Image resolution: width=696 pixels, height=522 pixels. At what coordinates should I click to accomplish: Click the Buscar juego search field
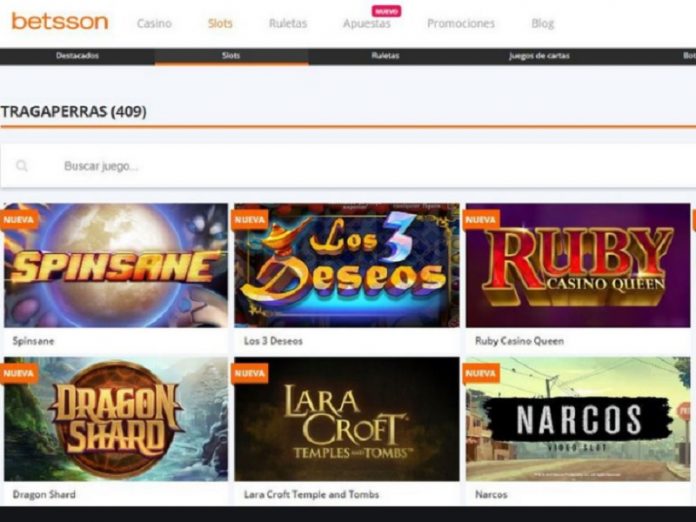348,166
